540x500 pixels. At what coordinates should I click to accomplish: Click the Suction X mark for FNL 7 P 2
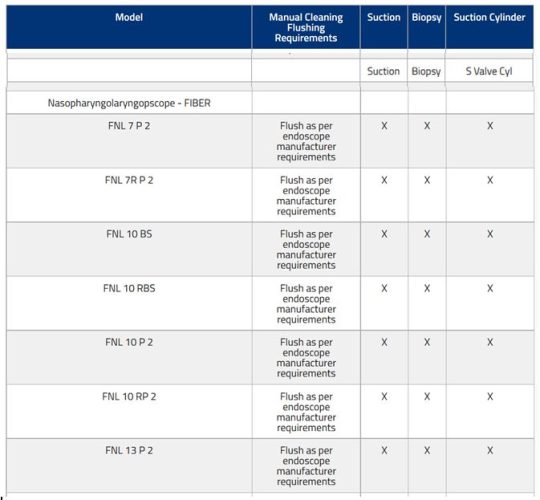[x=384, y=126]
